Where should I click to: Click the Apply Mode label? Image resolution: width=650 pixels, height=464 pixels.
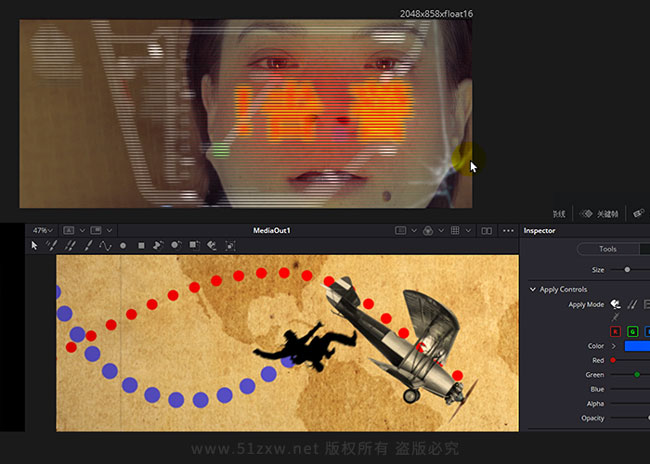(586, 304)
